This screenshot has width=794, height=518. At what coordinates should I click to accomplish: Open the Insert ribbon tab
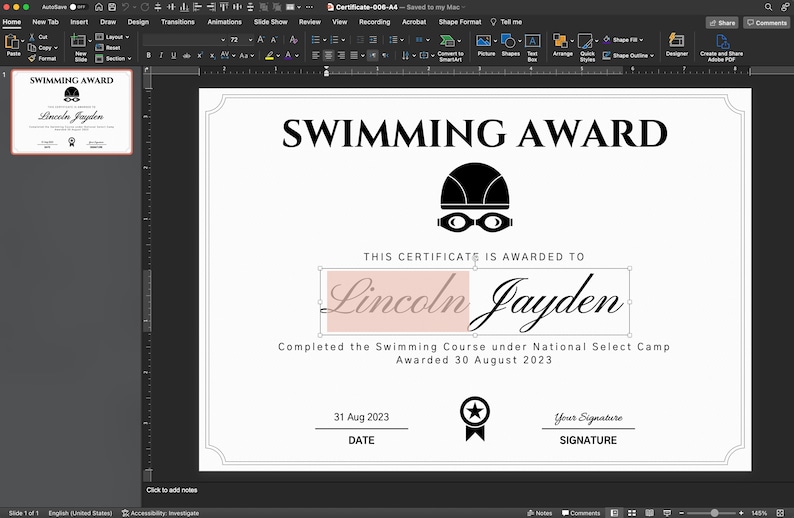pyautogui.click(x=79, y=22)
